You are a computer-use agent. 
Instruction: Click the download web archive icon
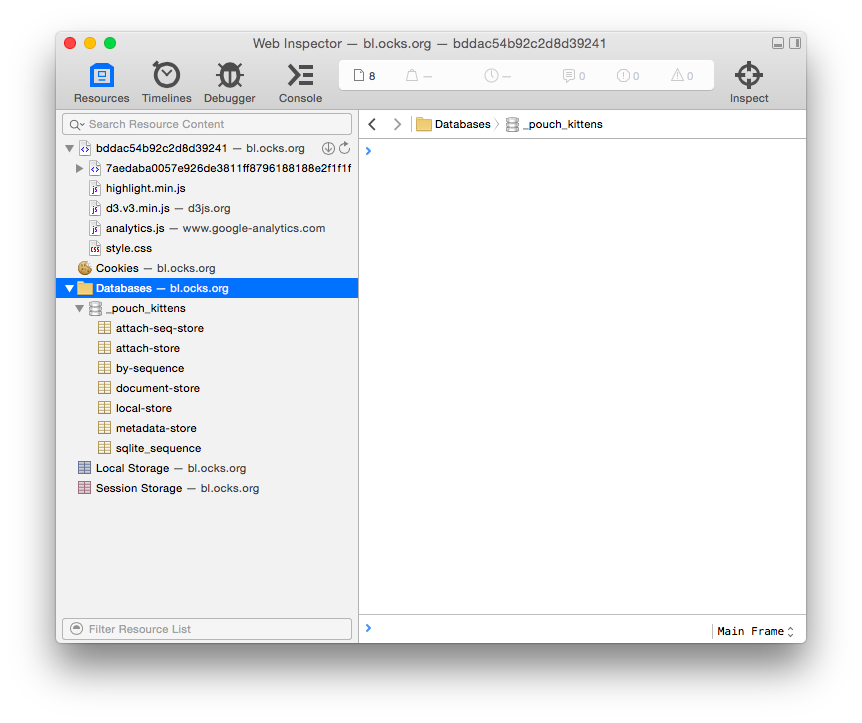[x=328, y=148]
